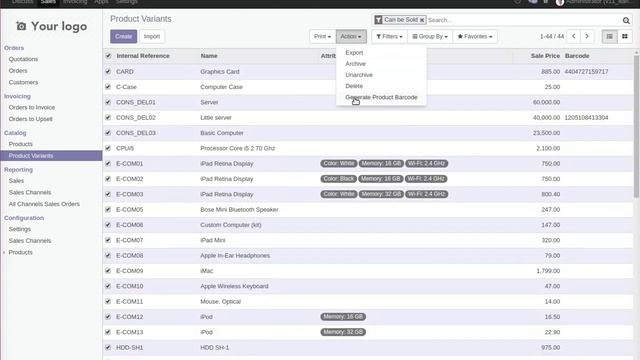
Task: Select Product Variants in the sidebar
Action: (51, 156)
